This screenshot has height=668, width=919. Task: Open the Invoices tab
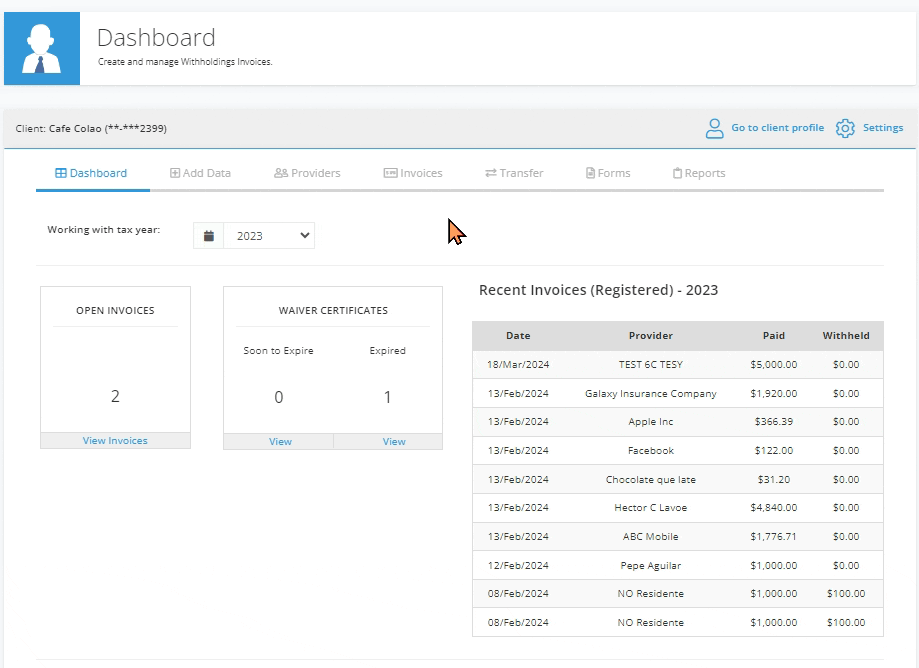(413, 173)
